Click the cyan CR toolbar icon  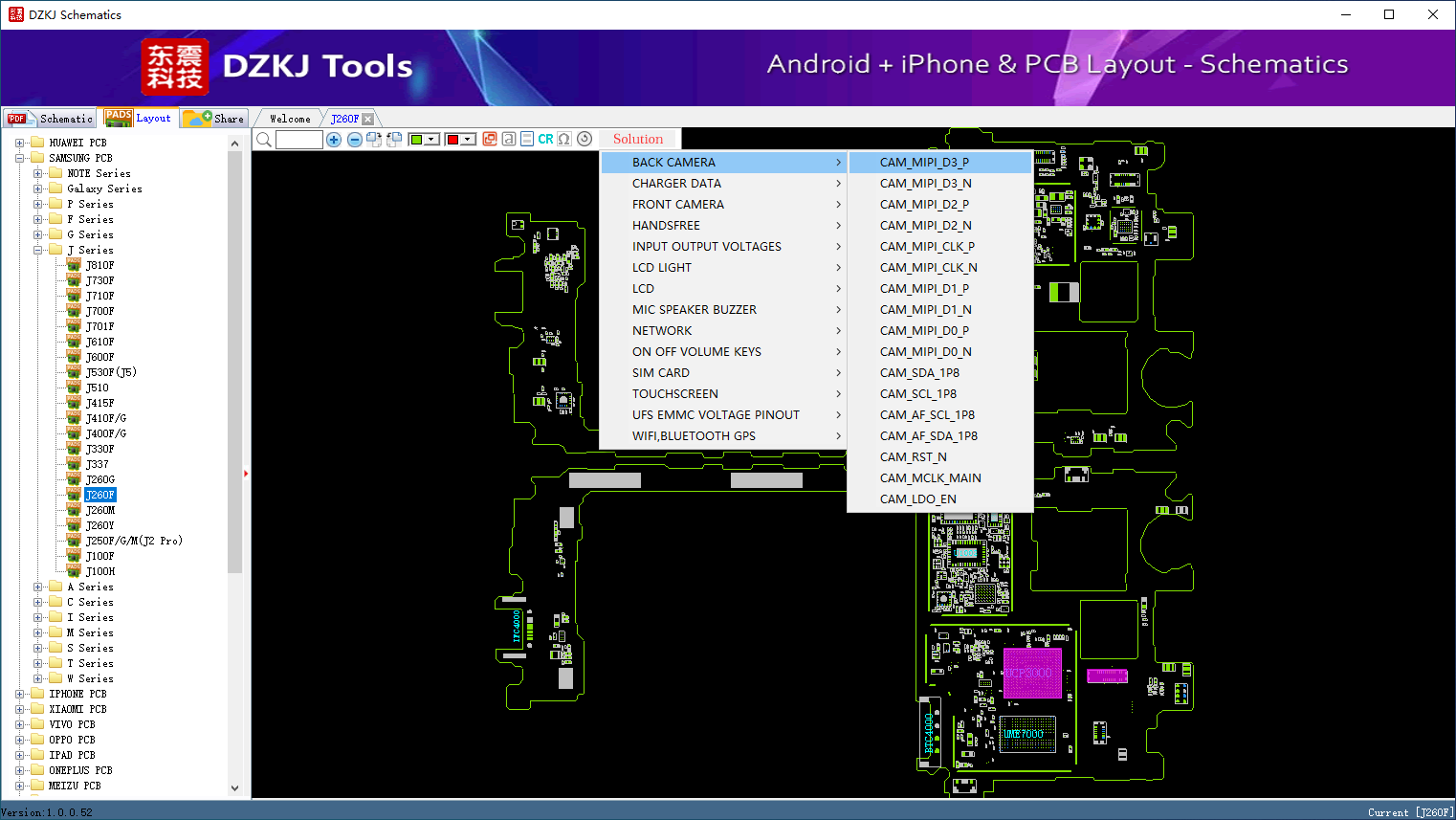pos(545,139)
